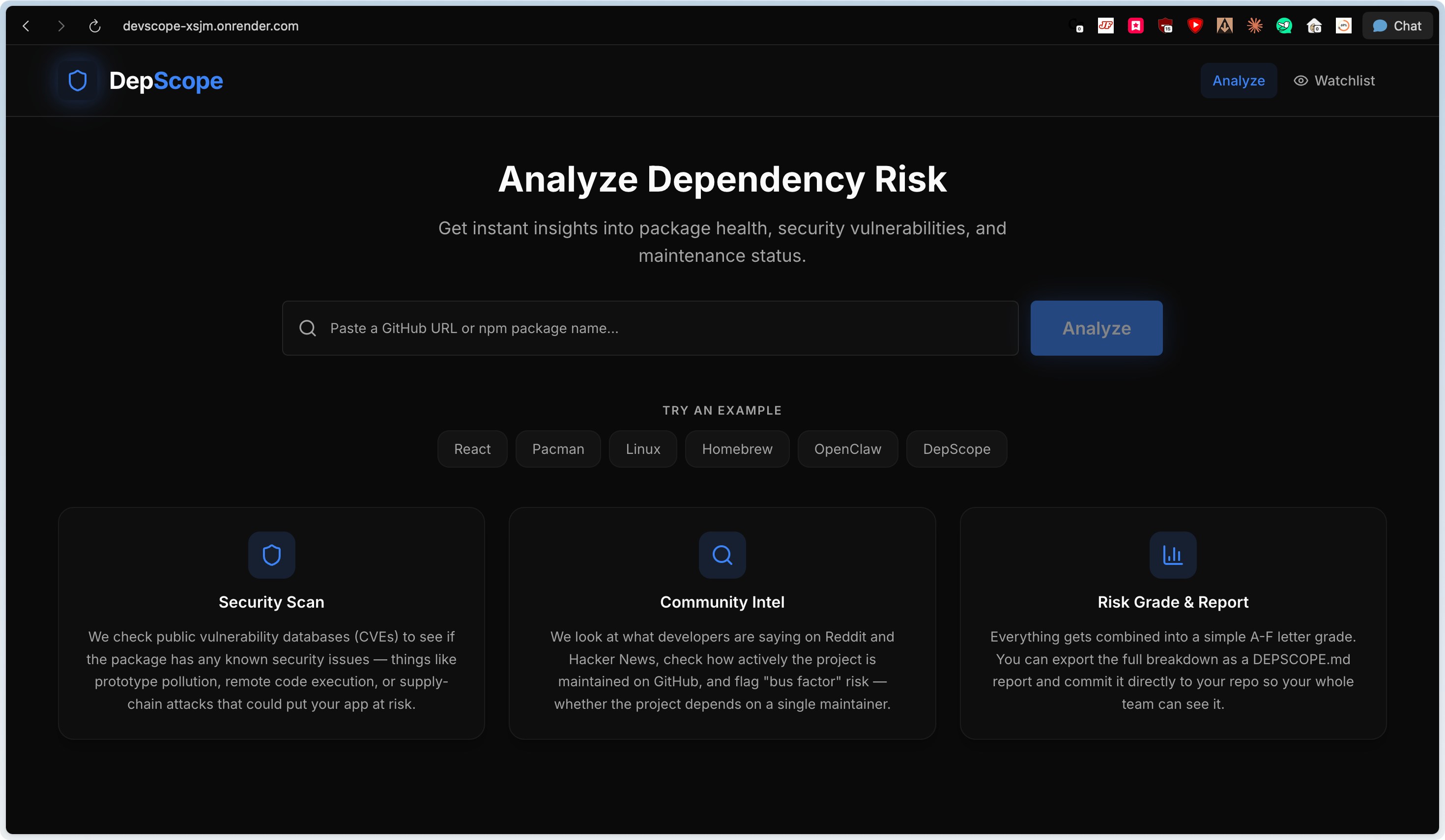Viewport: 1445px width, 840px height.
Task: Open the browser Chat panel button
Action: [1397, 26]
